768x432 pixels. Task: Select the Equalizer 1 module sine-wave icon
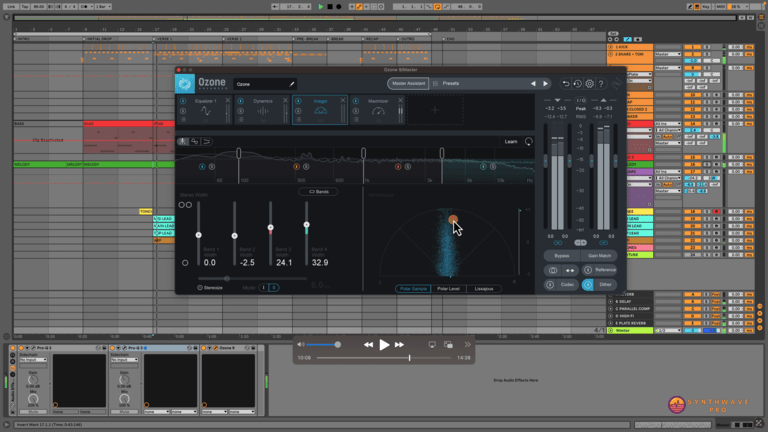205,111
